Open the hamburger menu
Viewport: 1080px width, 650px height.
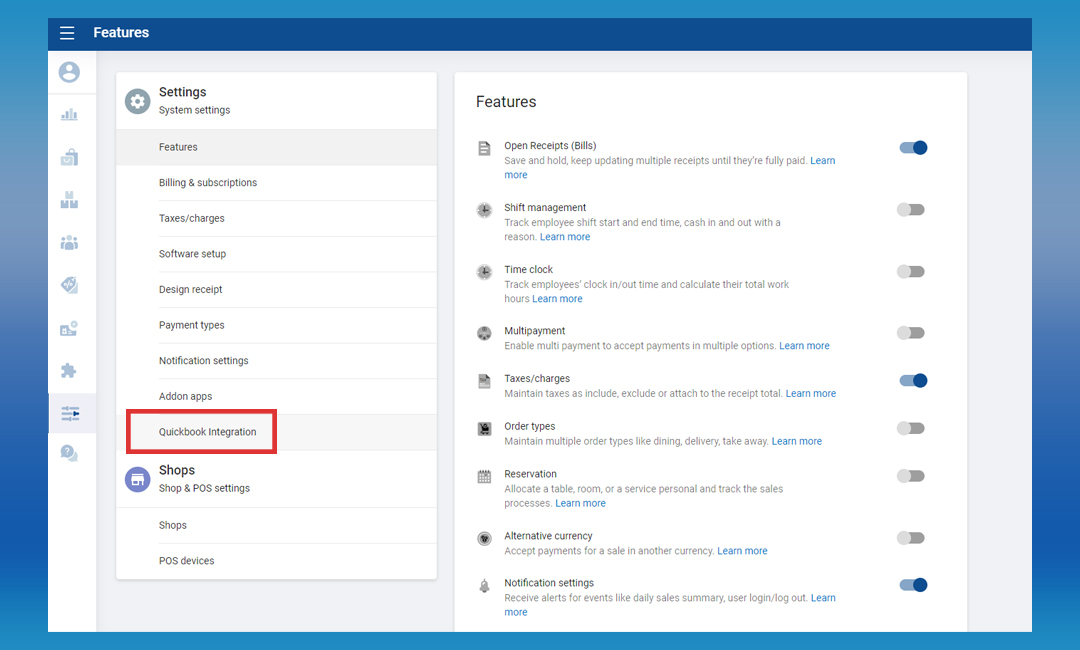67,33
